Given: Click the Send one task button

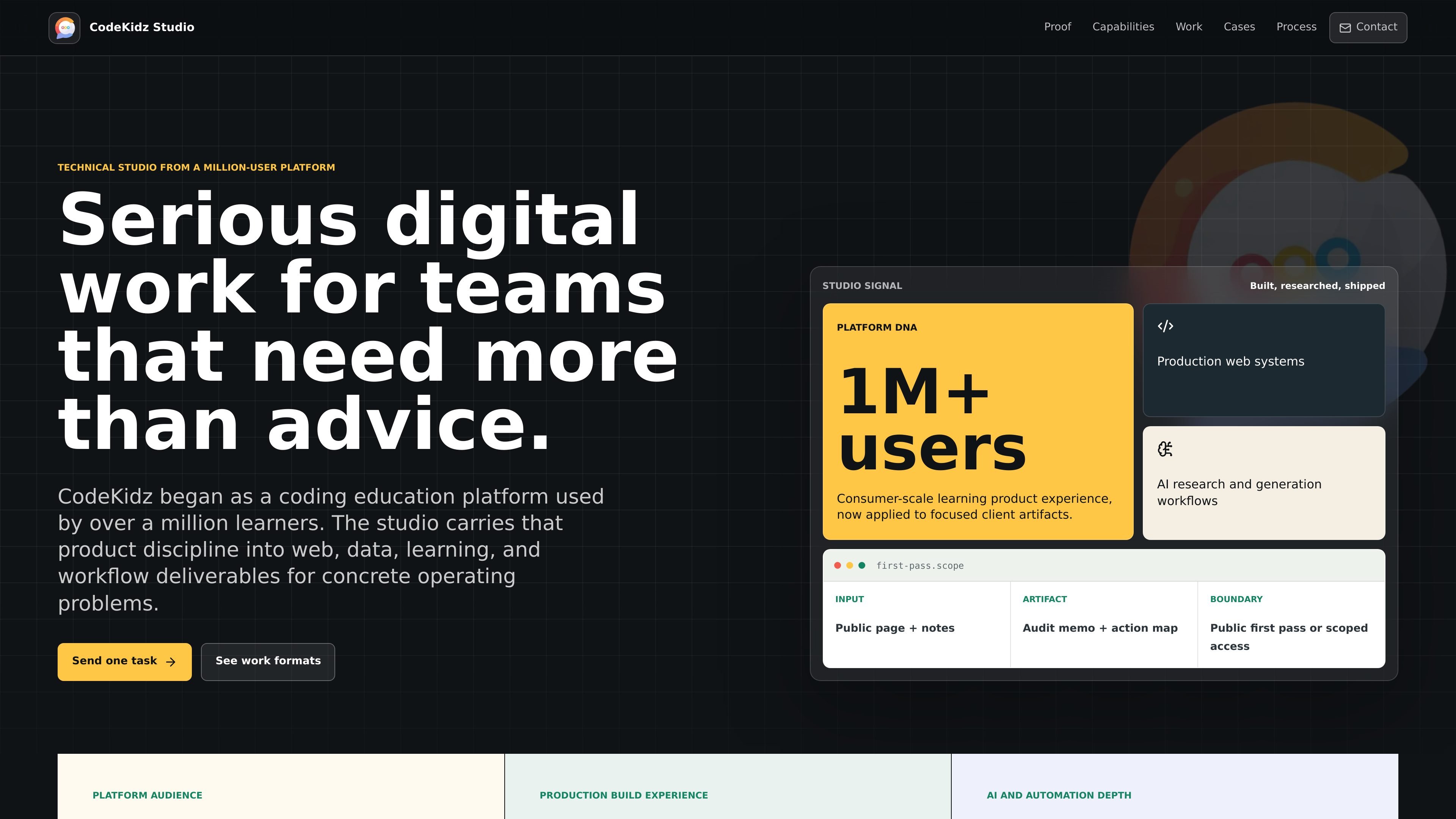Looking at the screenshot, I should [124, 662].
